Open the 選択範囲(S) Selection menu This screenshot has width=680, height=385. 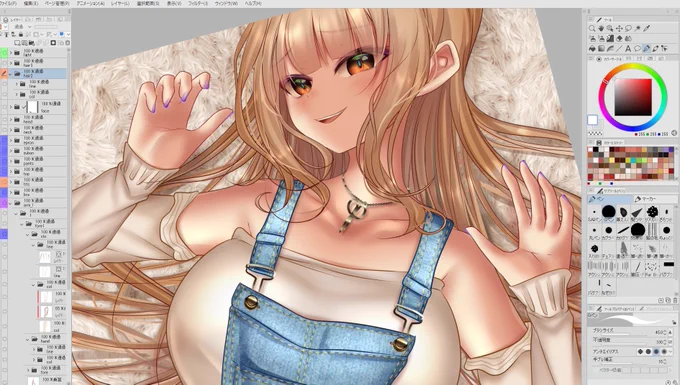(x=148, y=3)
